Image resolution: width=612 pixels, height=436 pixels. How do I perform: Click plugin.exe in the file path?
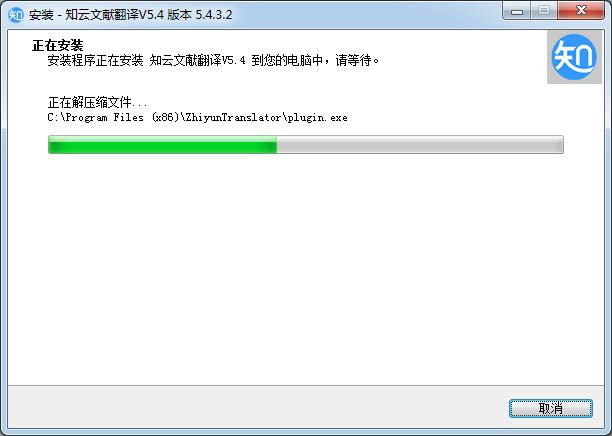point(317,117)
